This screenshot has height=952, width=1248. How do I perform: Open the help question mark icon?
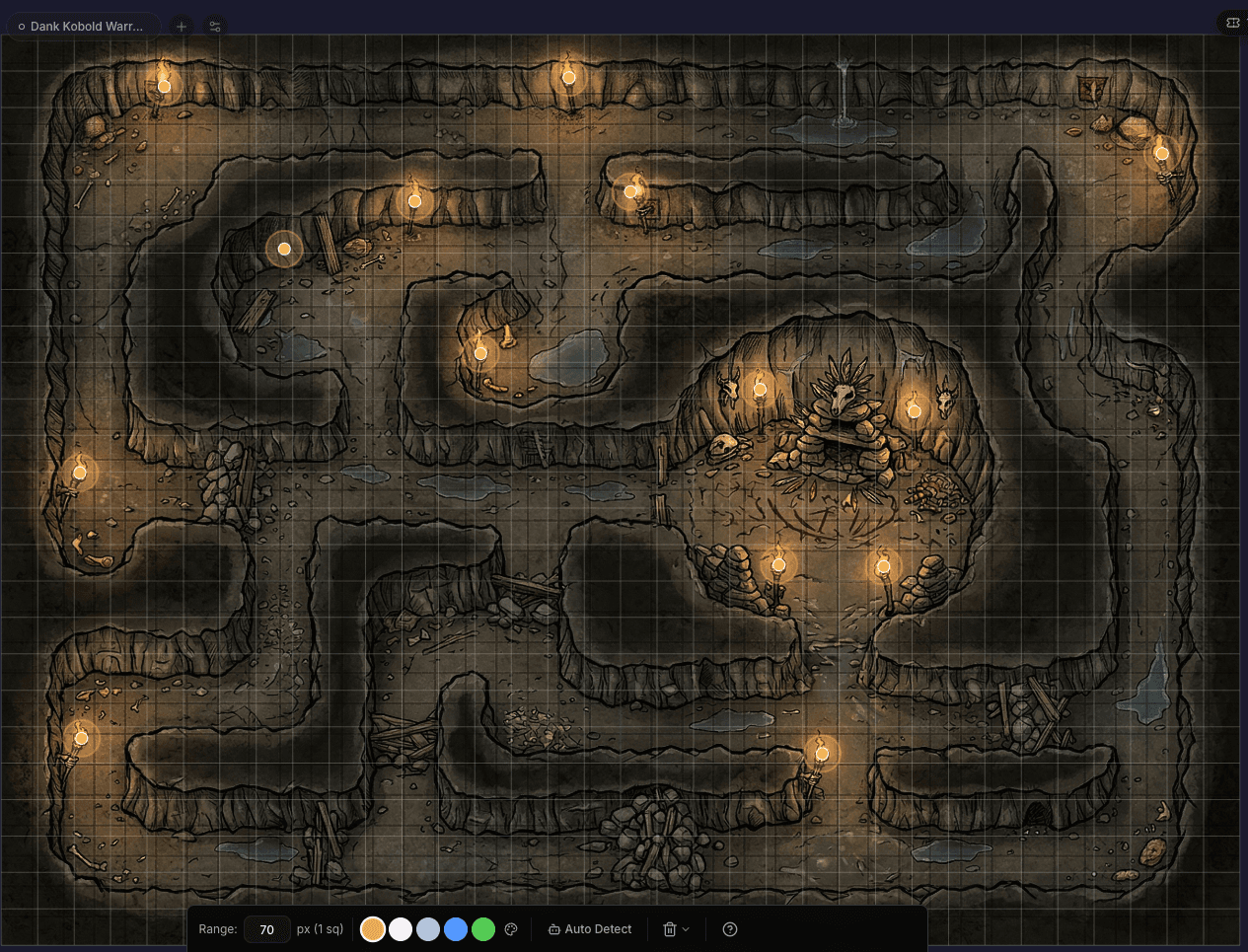730,928
